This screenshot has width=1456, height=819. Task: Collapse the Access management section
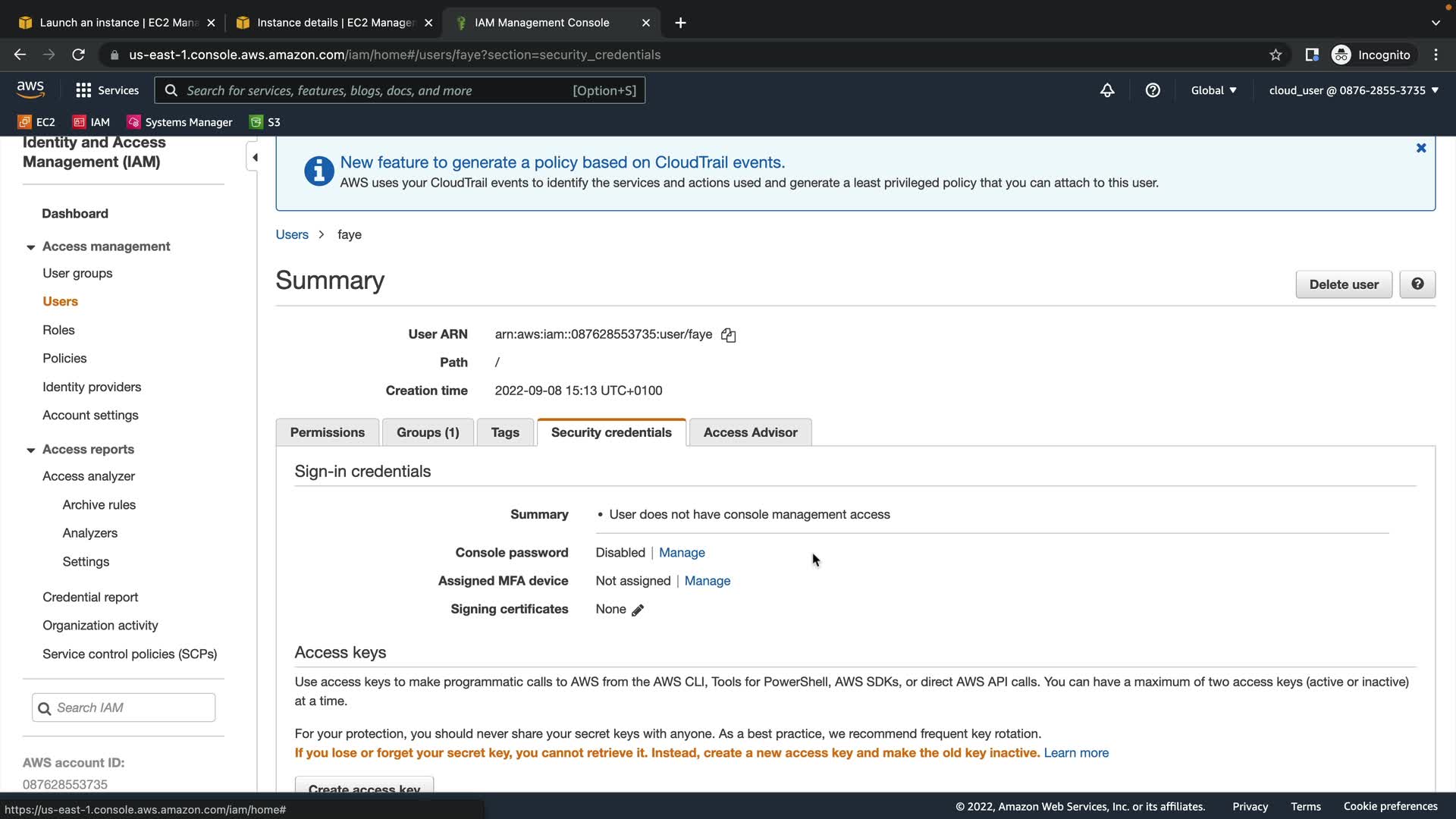tap(30, 247)
